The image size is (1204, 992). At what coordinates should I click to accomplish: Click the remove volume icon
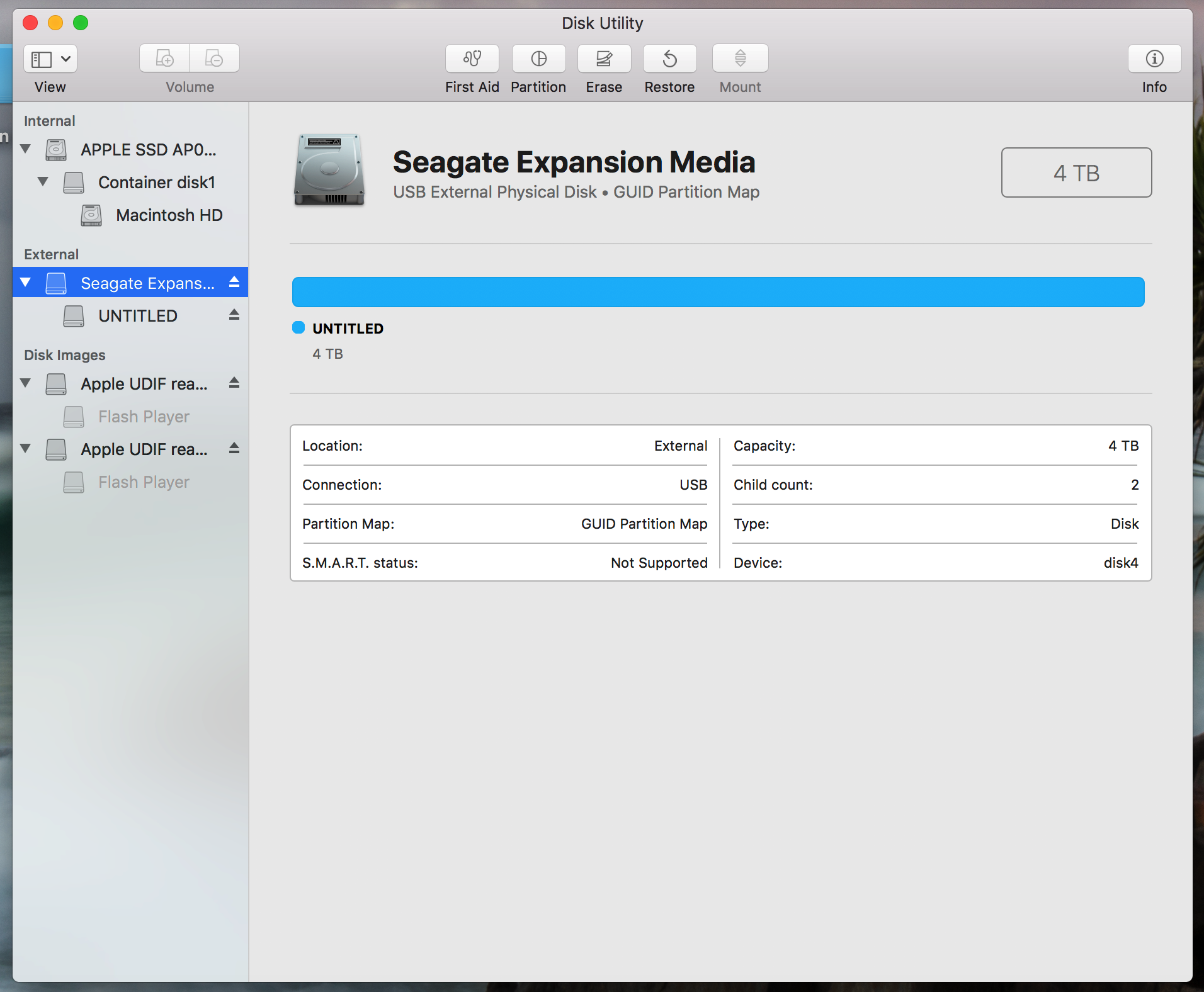click(215, 59)
